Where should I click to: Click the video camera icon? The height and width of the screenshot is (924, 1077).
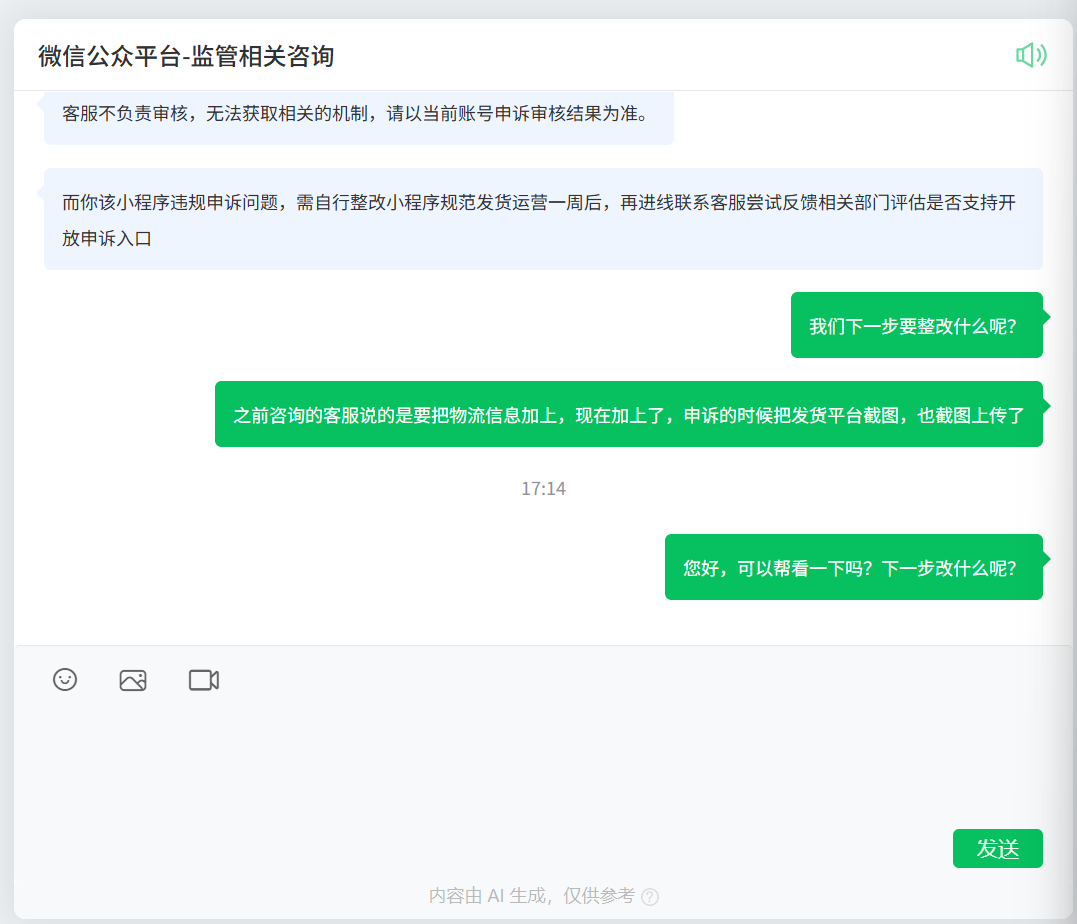click(x=204, y=680)
